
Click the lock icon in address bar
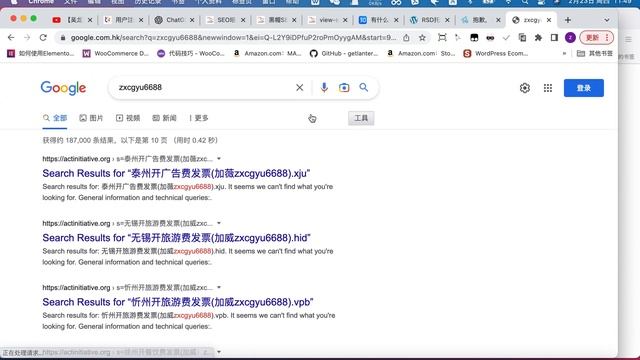62,38
